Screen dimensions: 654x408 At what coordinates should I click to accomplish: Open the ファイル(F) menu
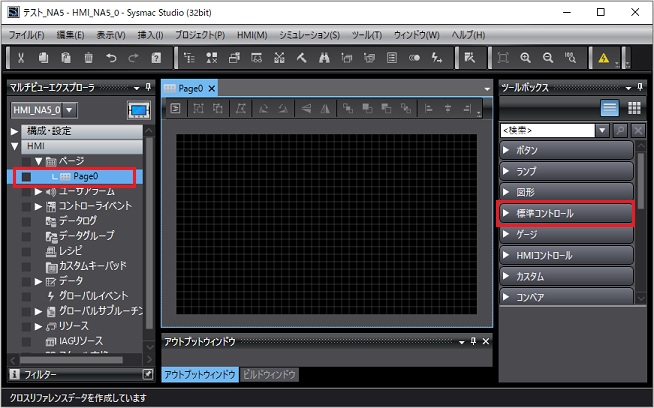click(27, 35)
